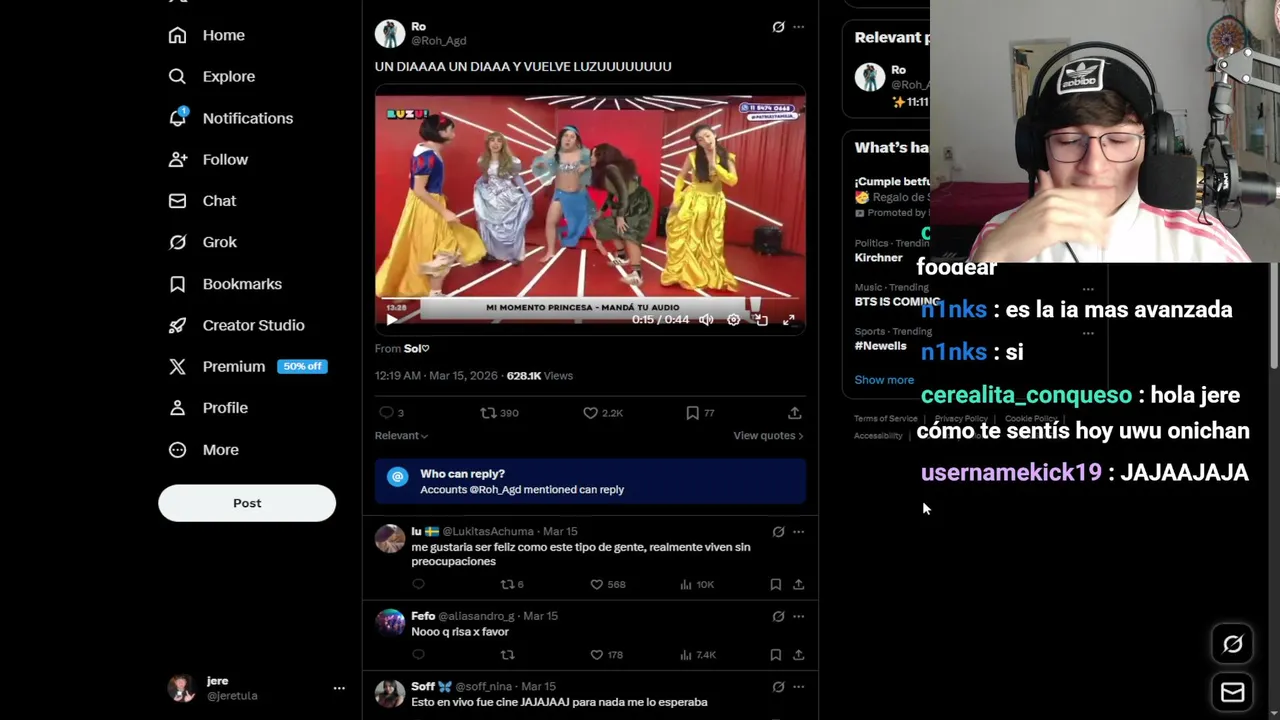Open Notifications in the sidebar
The width and height of the screenshot is (1280, 720).
[231, 118]
